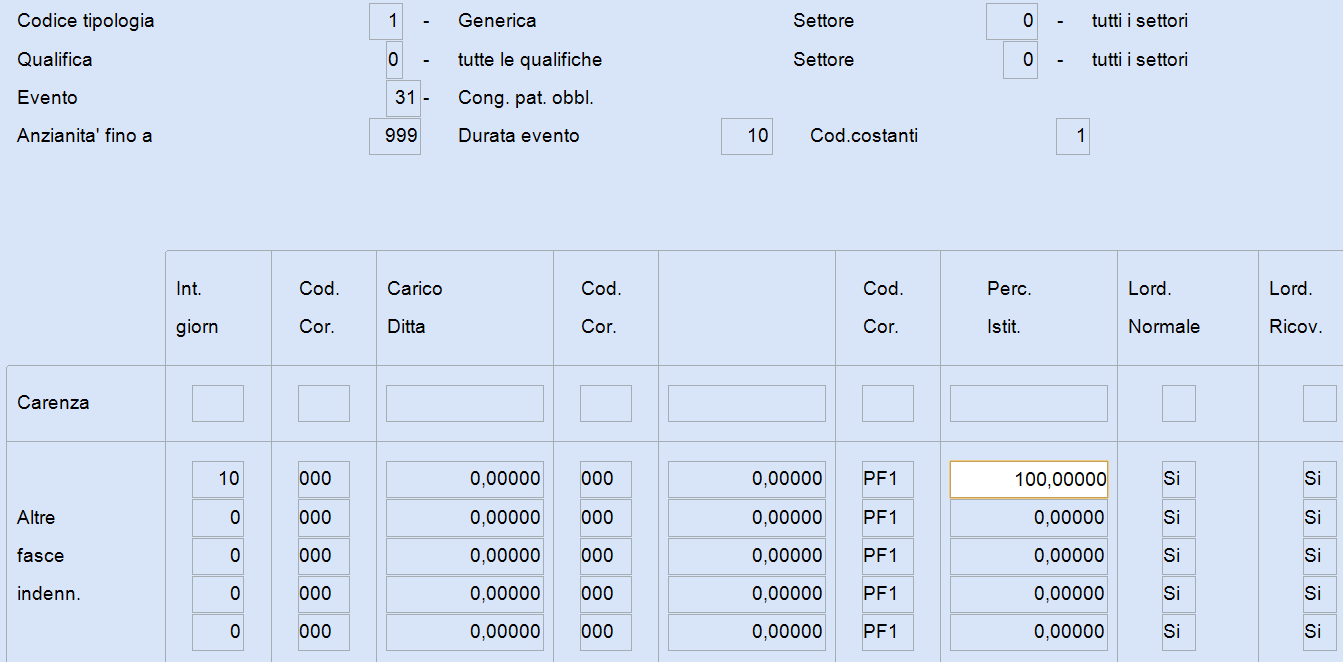This screenshot has width=1343, height=662.
Task: Click the 'Perc. Istit.' column header
Action: [x=1009, y=308]
